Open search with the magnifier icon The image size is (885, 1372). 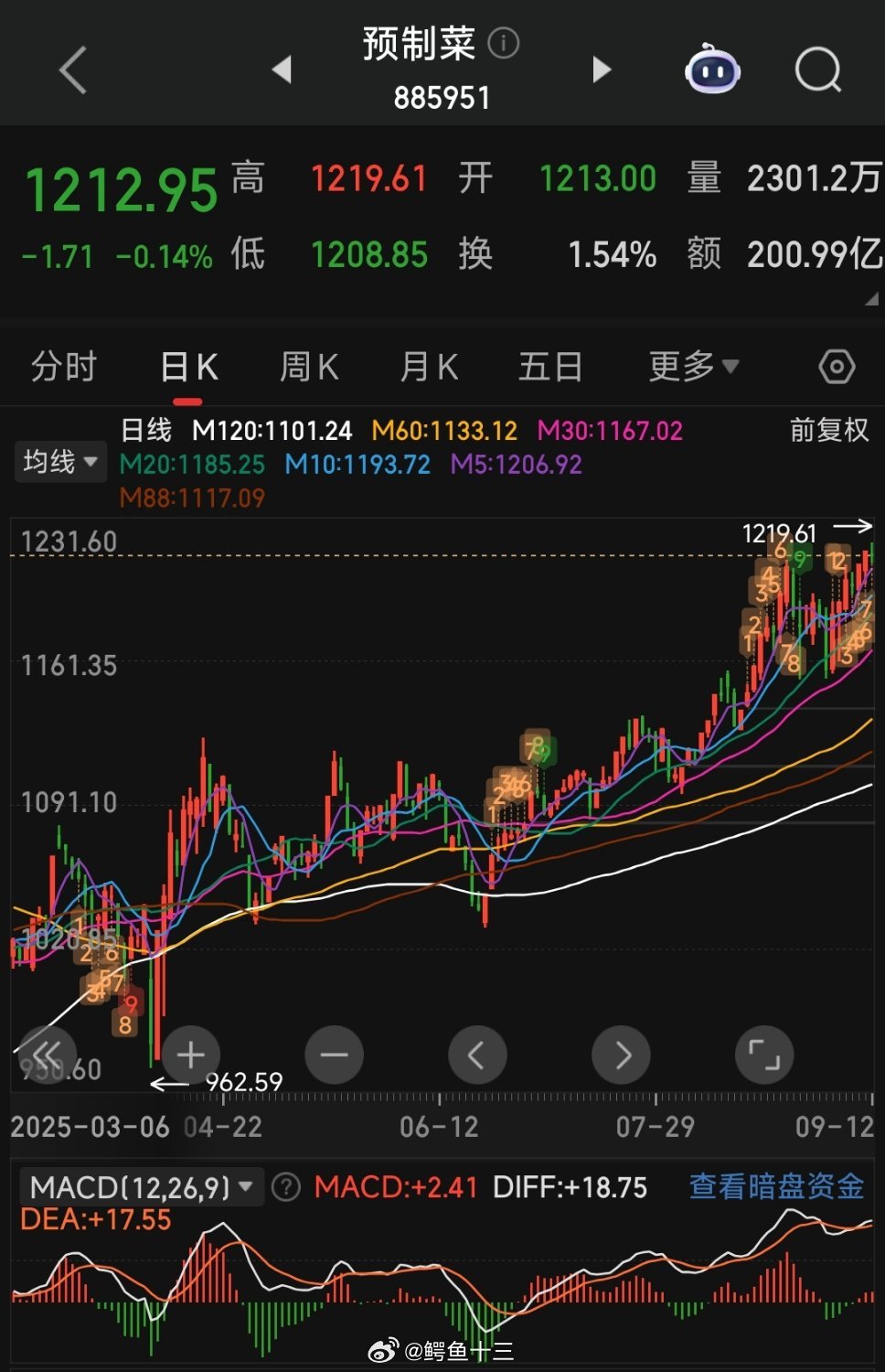coord(818,70)
